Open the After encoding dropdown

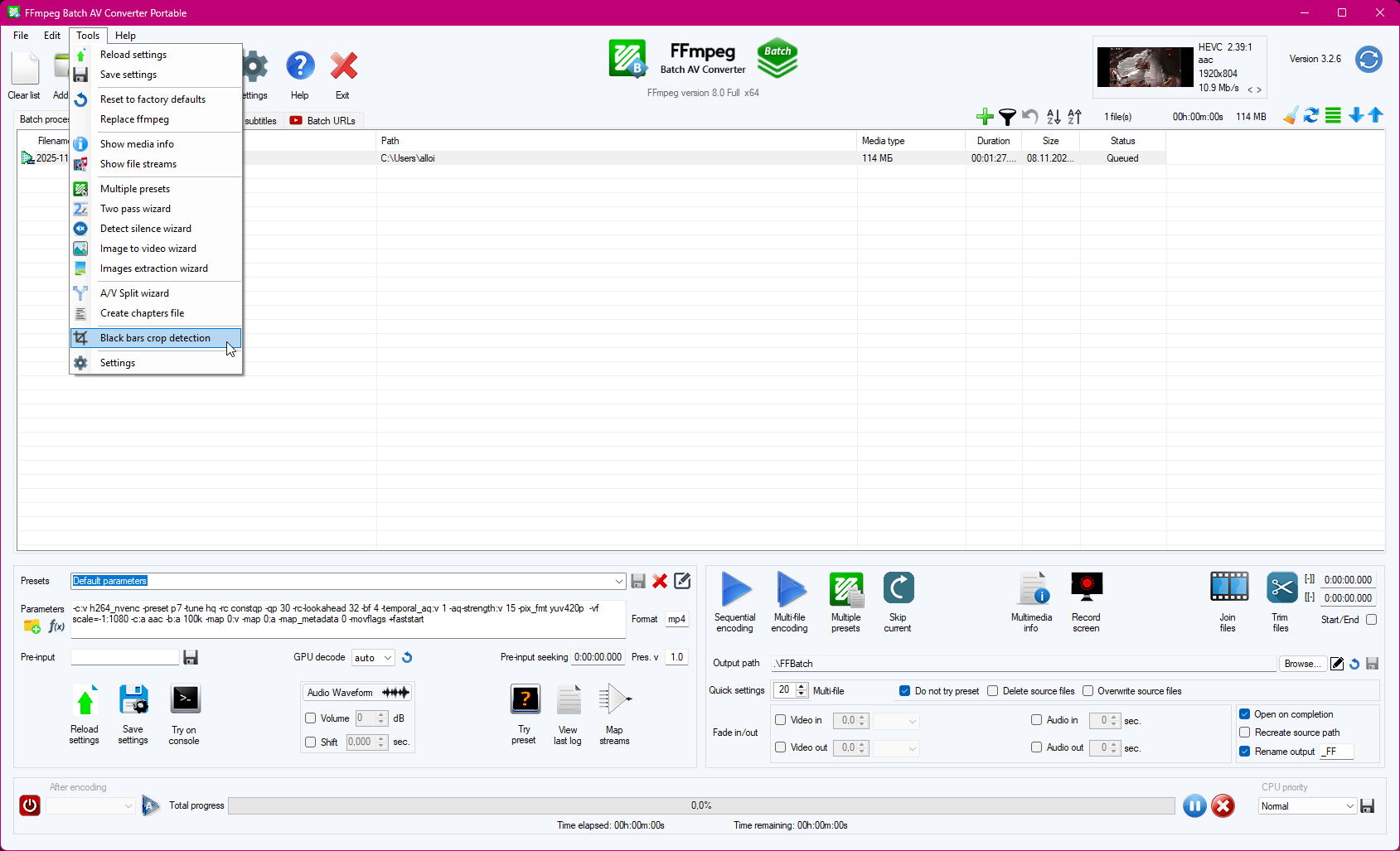click(90, 806)
